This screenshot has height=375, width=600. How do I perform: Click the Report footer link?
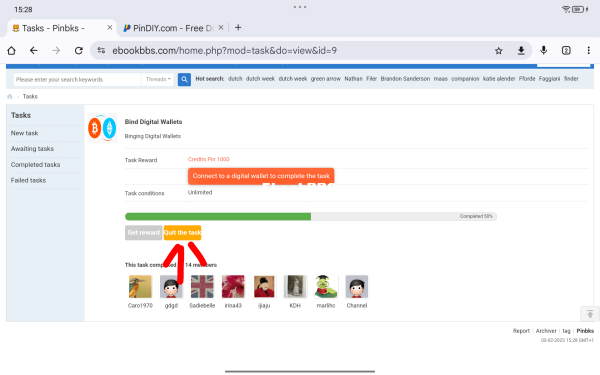click(x=521, y=331)
